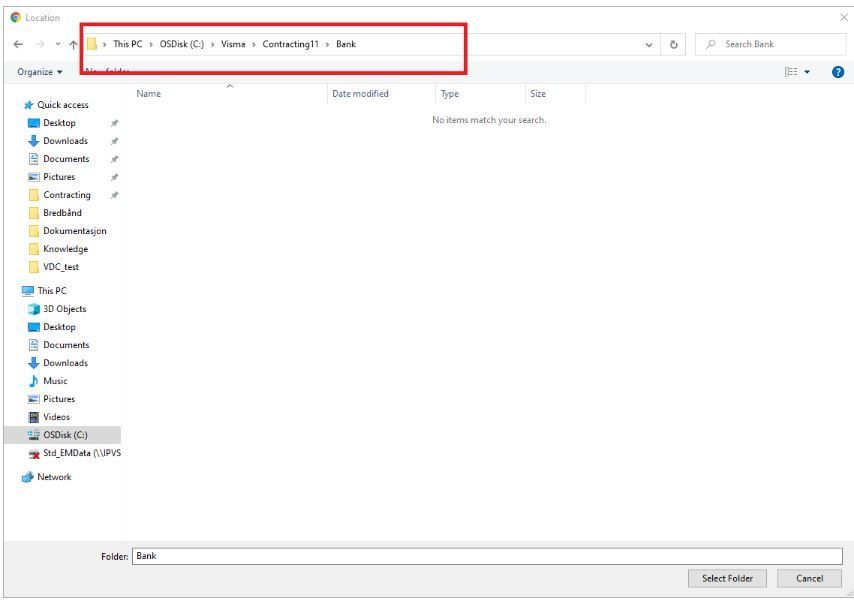Click the 3D Objects cube icon
The image size is (854, 600).
[x=34, y=309]
